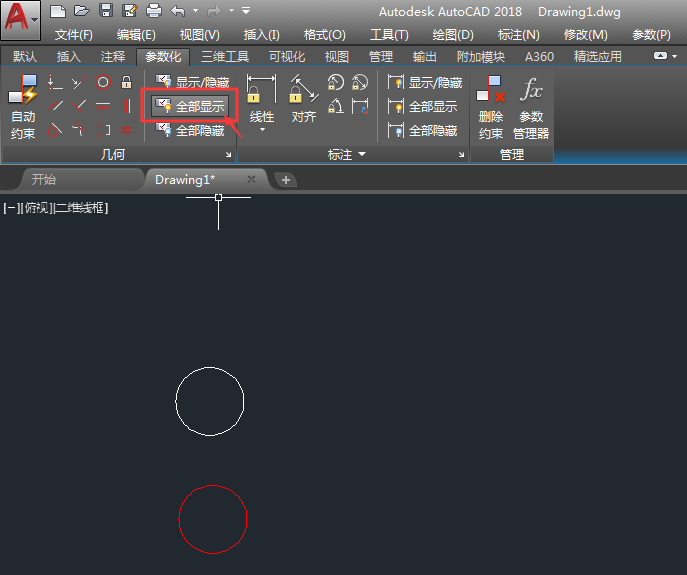
Task: Undo the last action
Action: tap(177, 11)
